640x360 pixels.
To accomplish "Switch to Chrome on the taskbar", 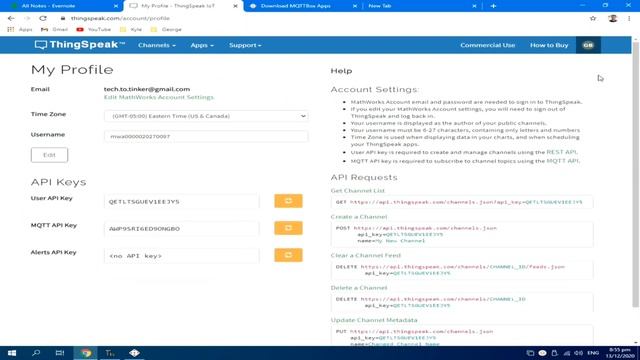I will 85,353.
